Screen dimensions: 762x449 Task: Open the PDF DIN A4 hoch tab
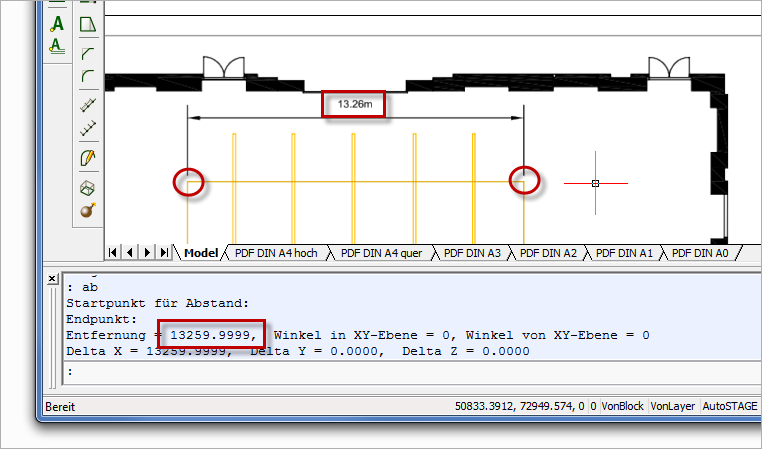[x=276, y=253]
